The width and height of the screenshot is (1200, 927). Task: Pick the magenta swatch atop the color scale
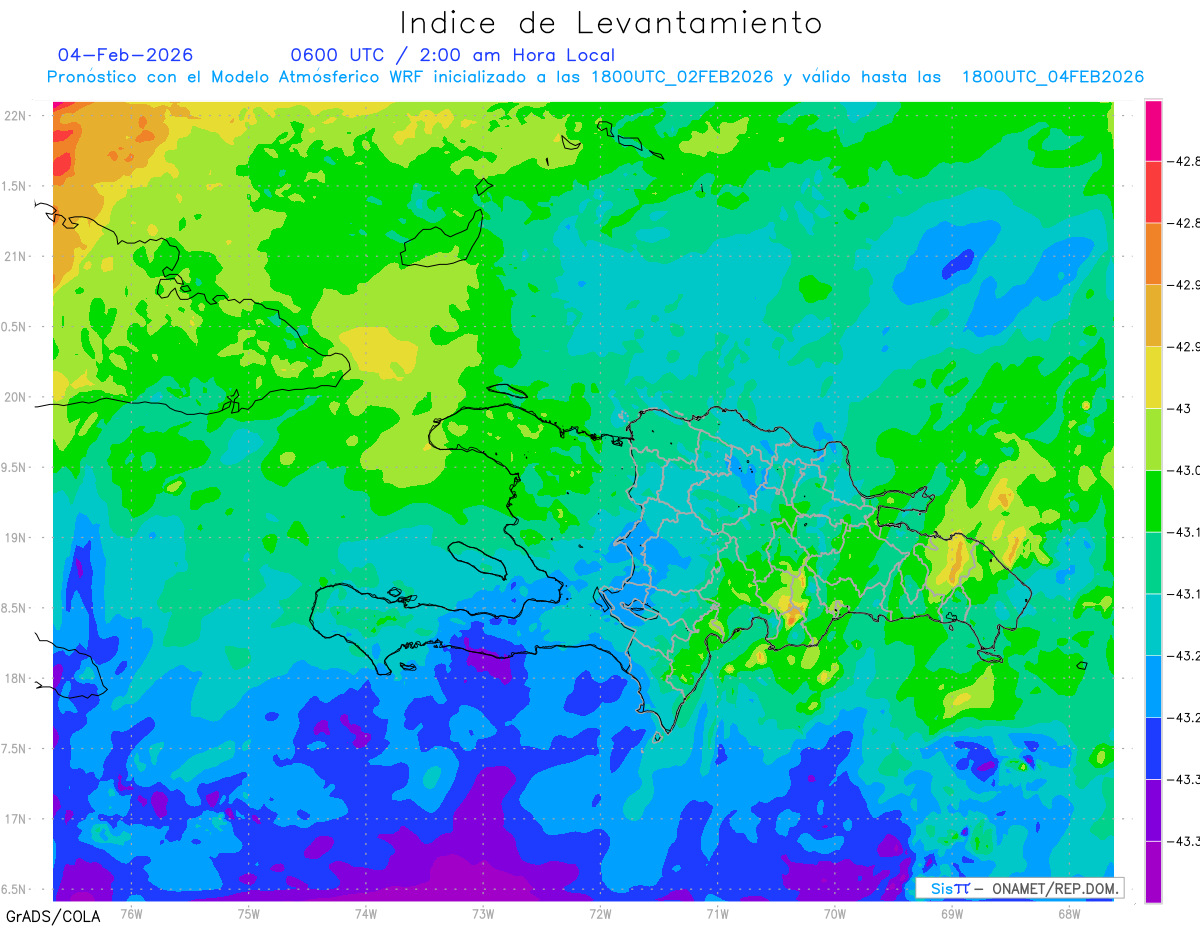(x=1153, y=130)
